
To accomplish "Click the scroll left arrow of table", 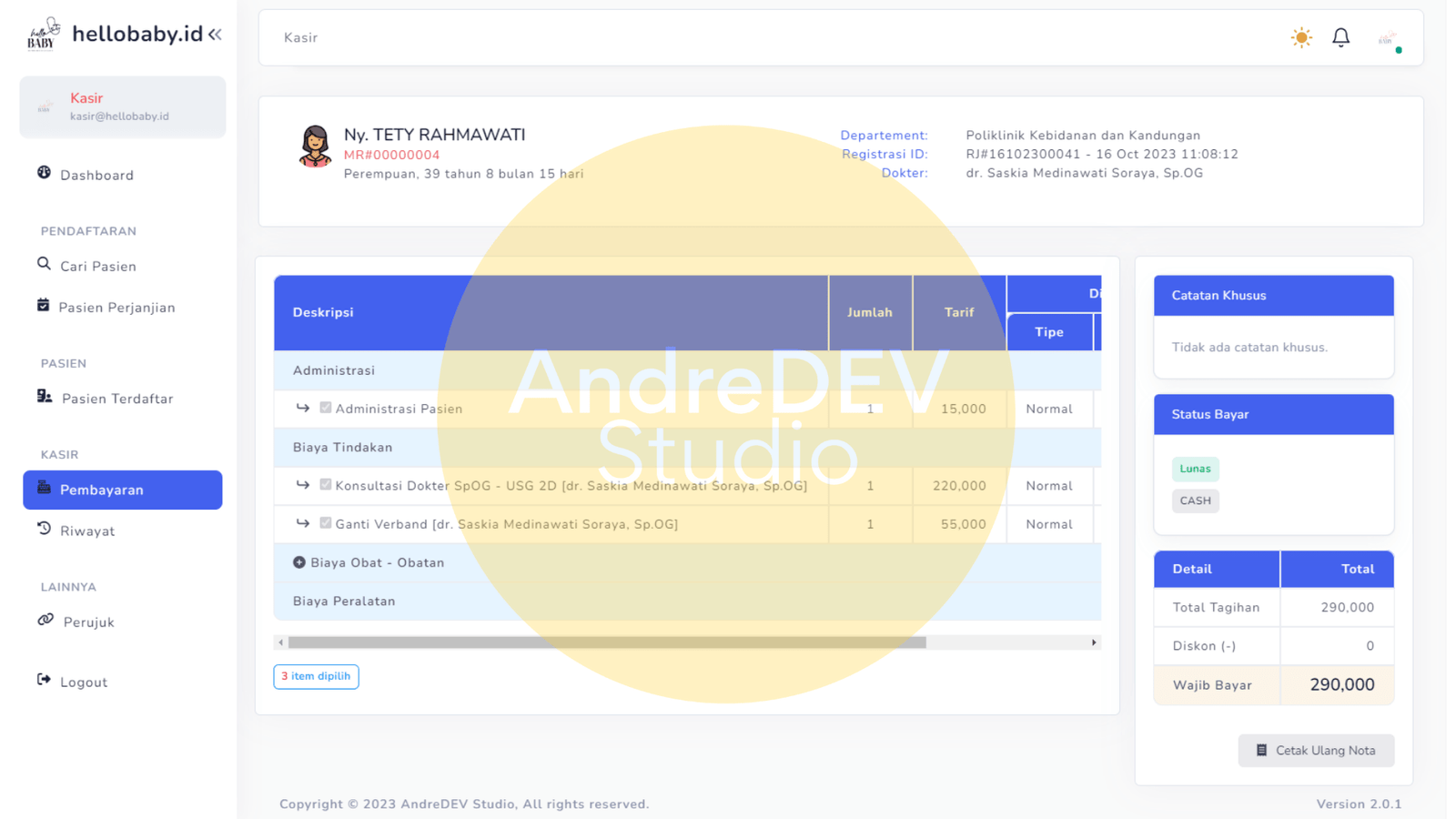I will 281,642.
